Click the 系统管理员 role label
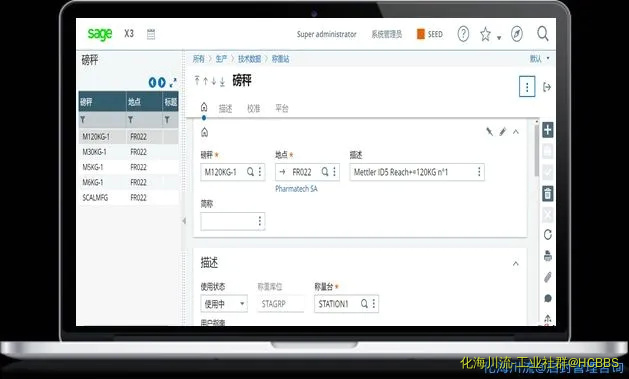629x379 pixels. pyautogui.click(x=386, y=34)
